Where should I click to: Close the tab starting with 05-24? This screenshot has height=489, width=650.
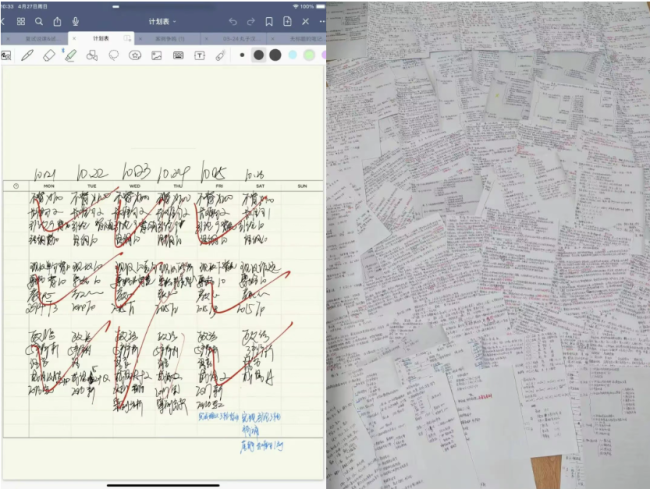tap(206, 39)
